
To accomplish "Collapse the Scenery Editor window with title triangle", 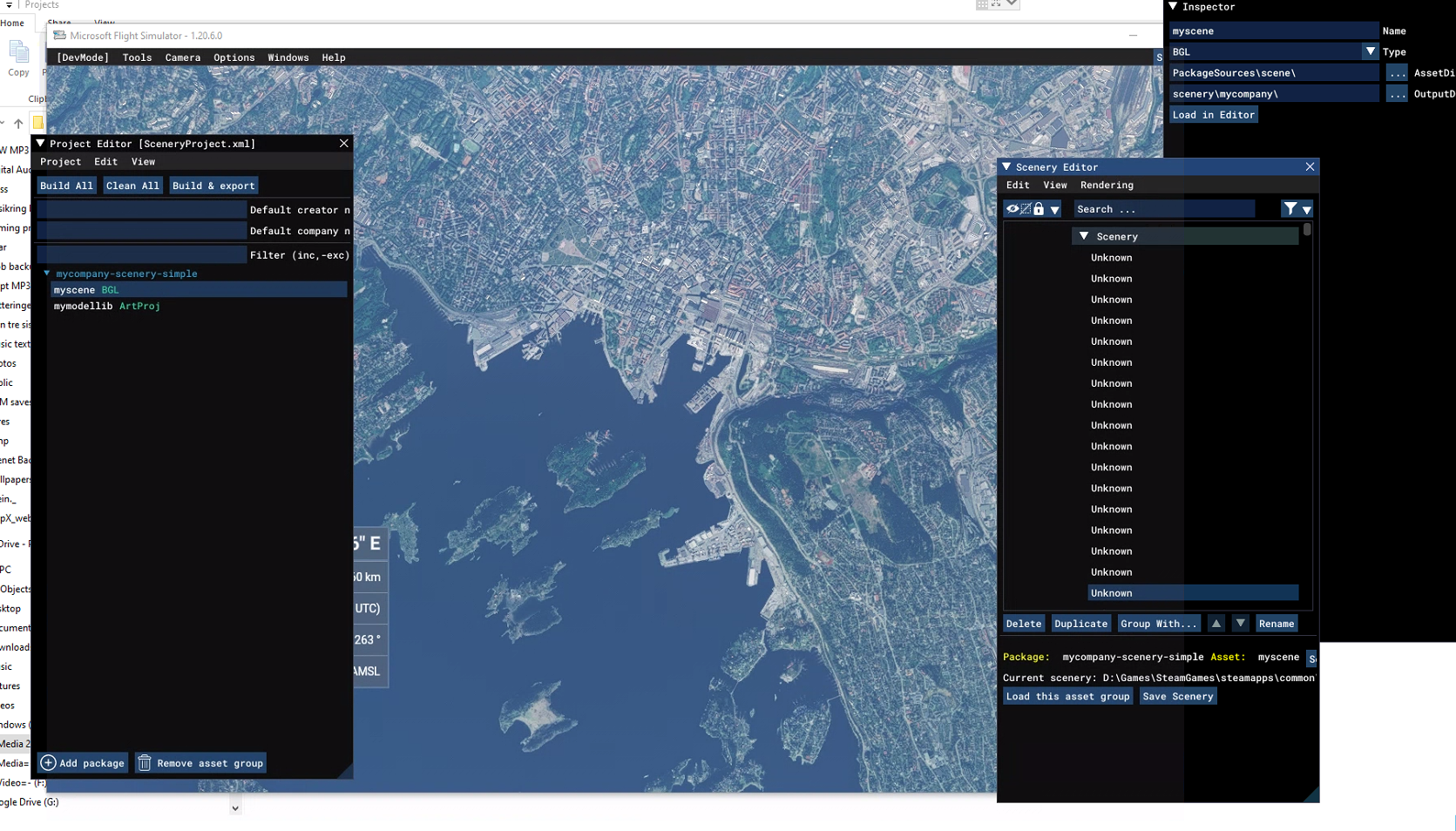I will coord(1006,166).
